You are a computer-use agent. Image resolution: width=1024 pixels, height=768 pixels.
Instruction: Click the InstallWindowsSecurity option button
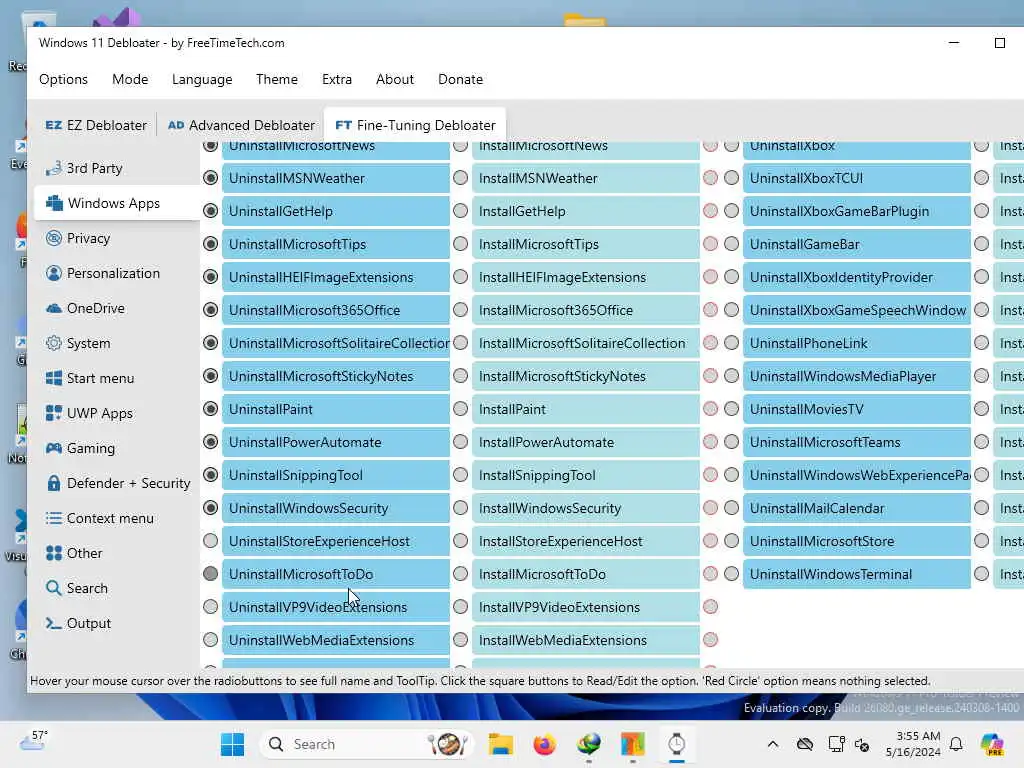click(586, 508)
